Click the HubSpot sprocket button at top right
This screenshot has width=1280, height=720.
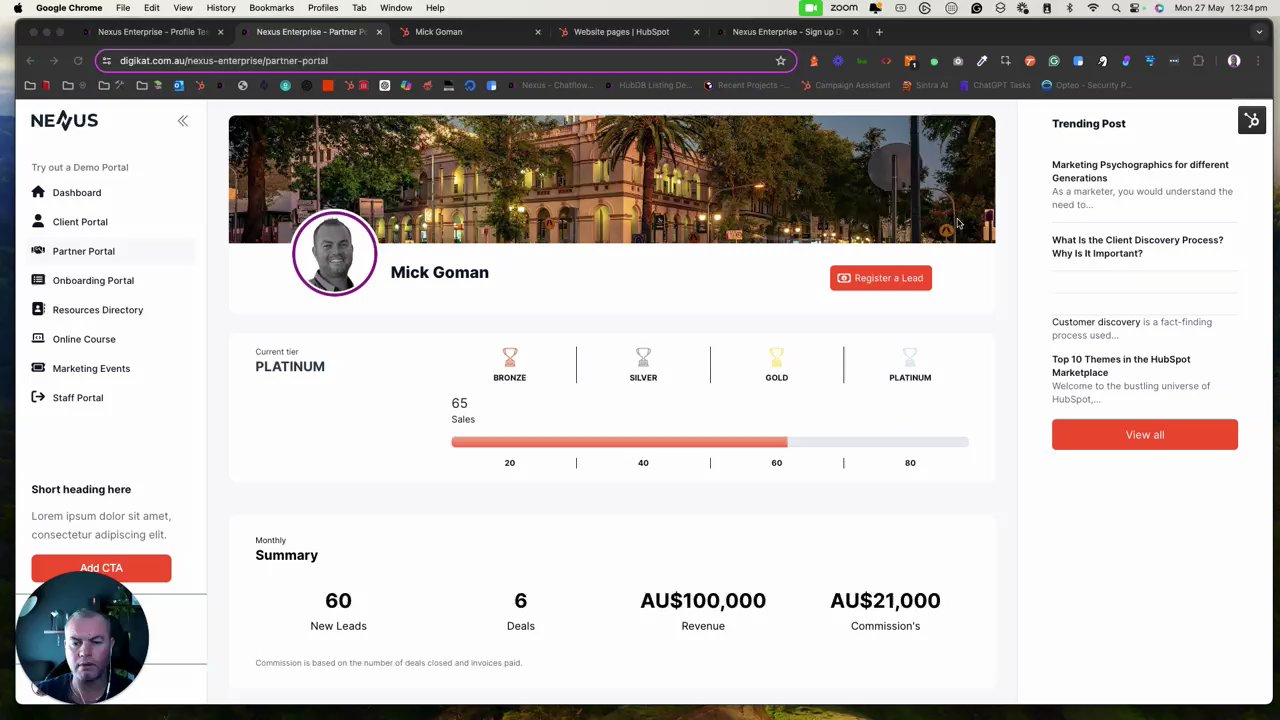pos(1252,121)
